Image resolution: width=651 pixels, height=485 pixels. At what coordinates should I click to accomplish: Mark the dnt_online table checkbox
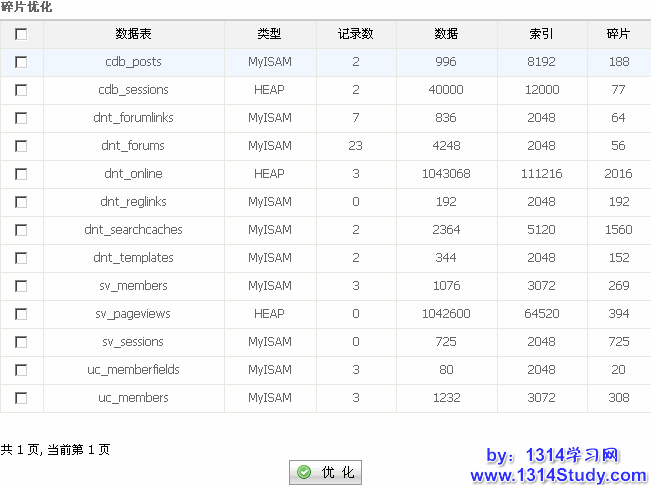[22, 174]
